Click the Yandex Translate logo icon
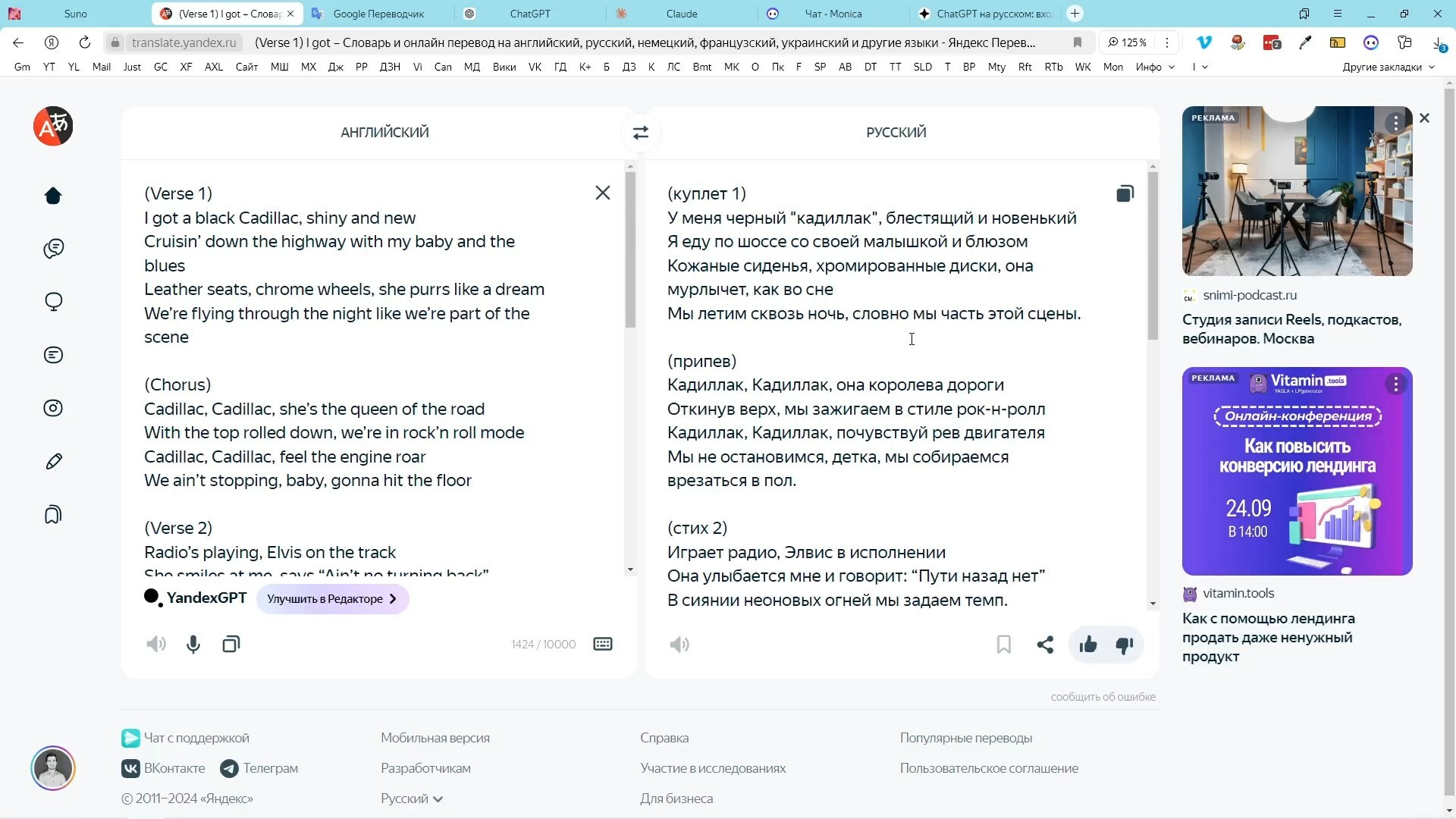 (x=53, y=126)
